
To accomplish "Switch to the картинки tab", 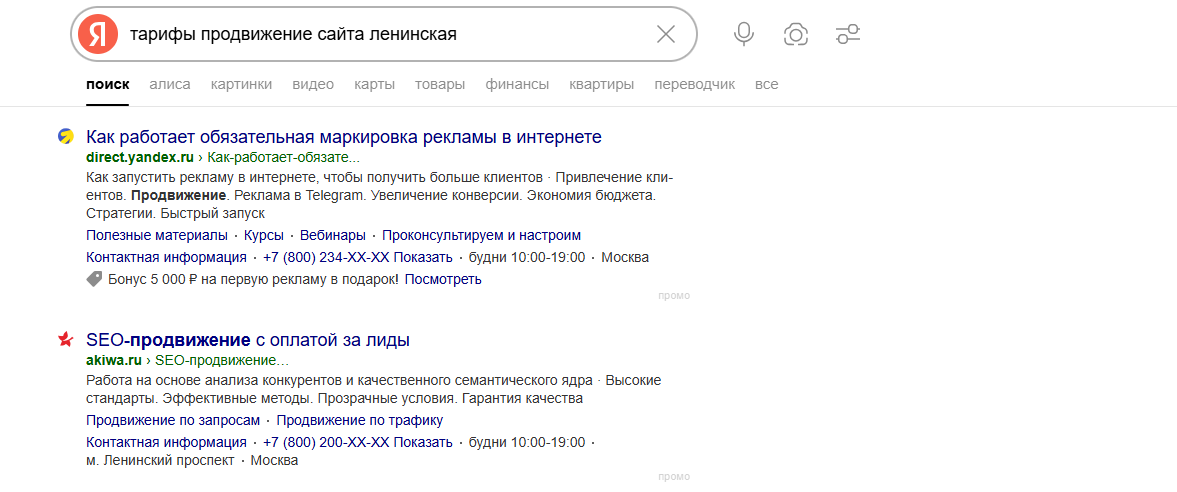I will click(242, 85).
